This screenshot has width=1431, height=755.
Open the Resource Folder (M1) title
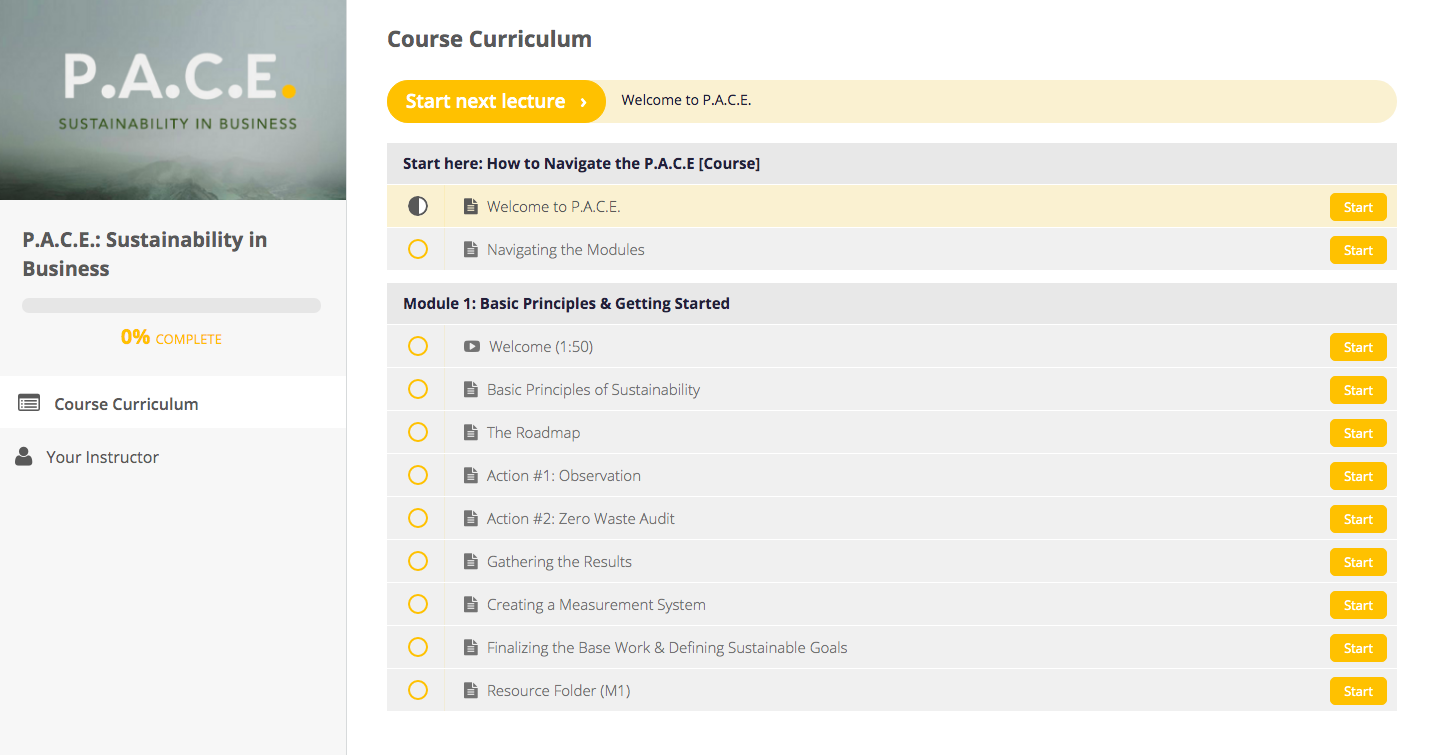[x=558, y=691]
